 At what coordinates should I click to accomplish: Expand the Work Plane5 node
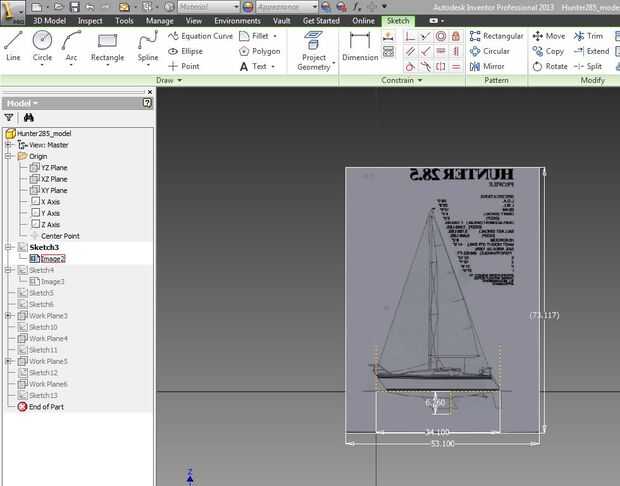point(8,361)
